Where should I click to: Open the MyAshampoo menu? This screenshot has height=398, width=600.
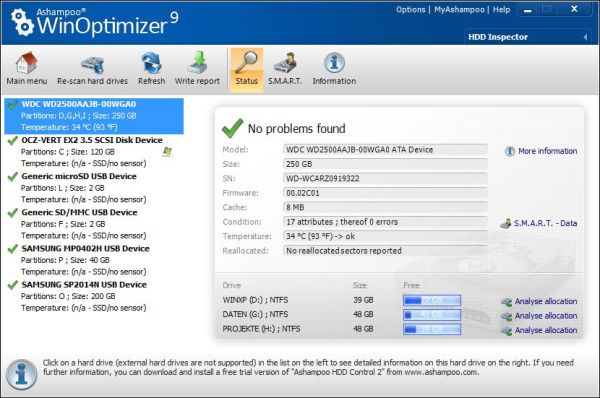click(459, 10)
